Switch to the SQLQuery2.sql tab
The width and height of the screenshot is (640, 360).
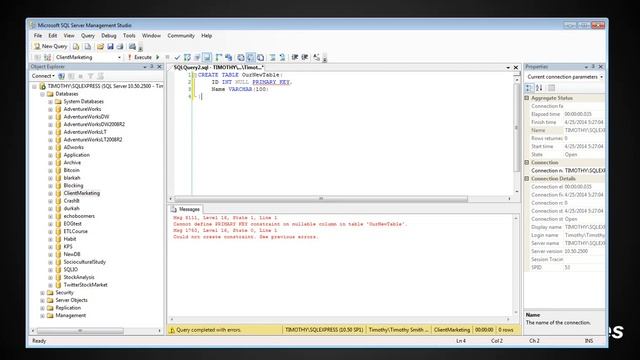(x=218, y=67)
